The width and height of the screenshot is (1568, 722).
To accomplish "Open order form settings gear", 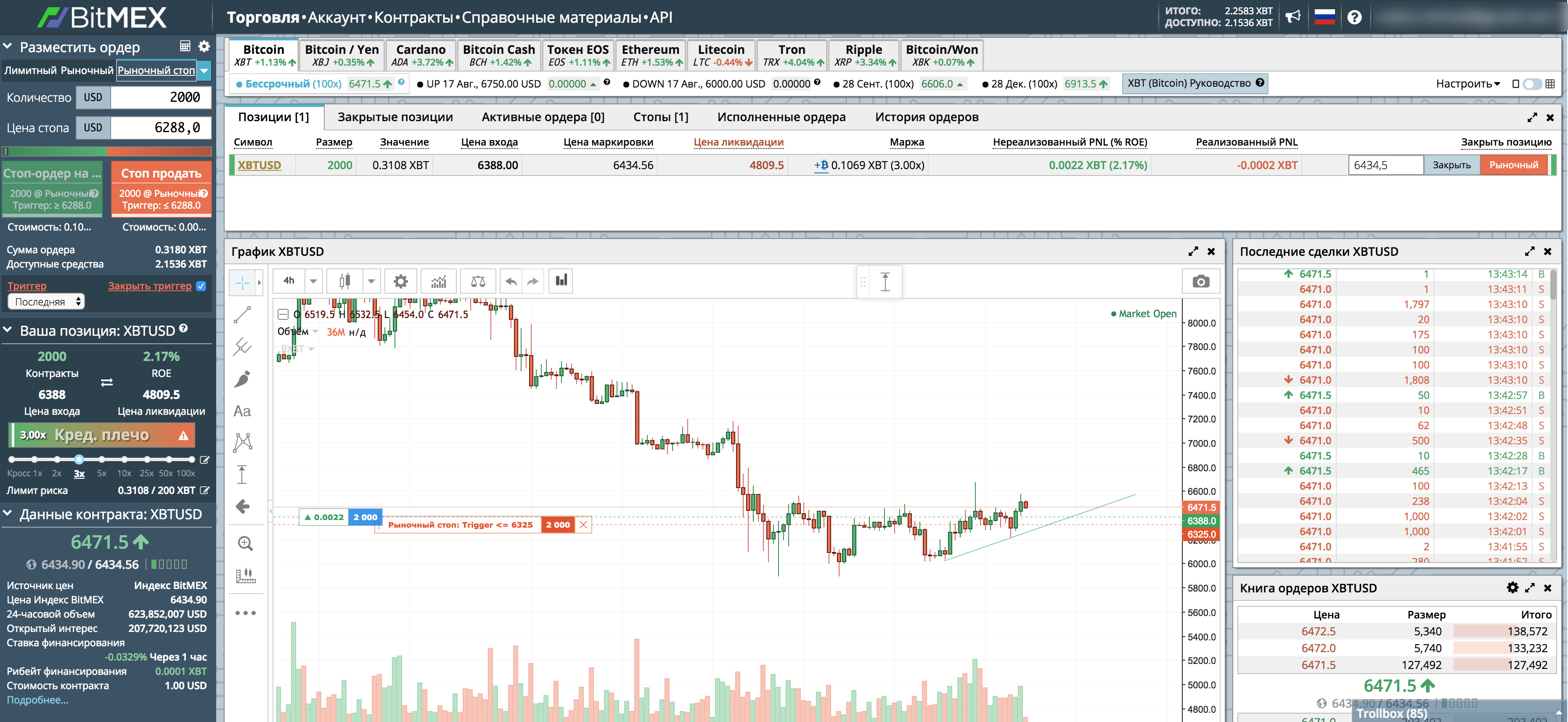I will [204, 46].
